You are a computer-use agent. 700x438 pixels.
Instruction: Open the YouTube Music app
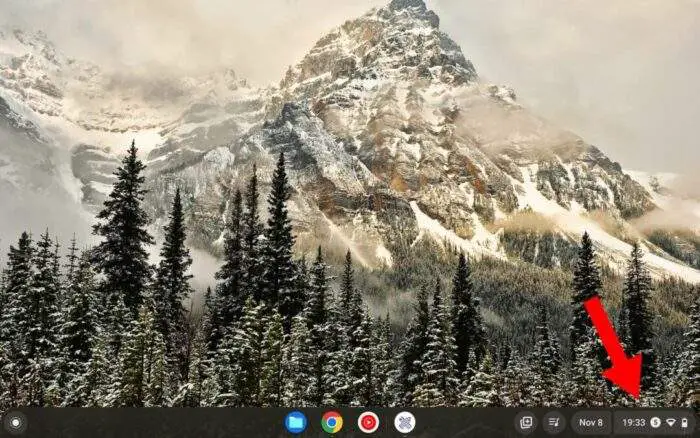pos(368,422)
